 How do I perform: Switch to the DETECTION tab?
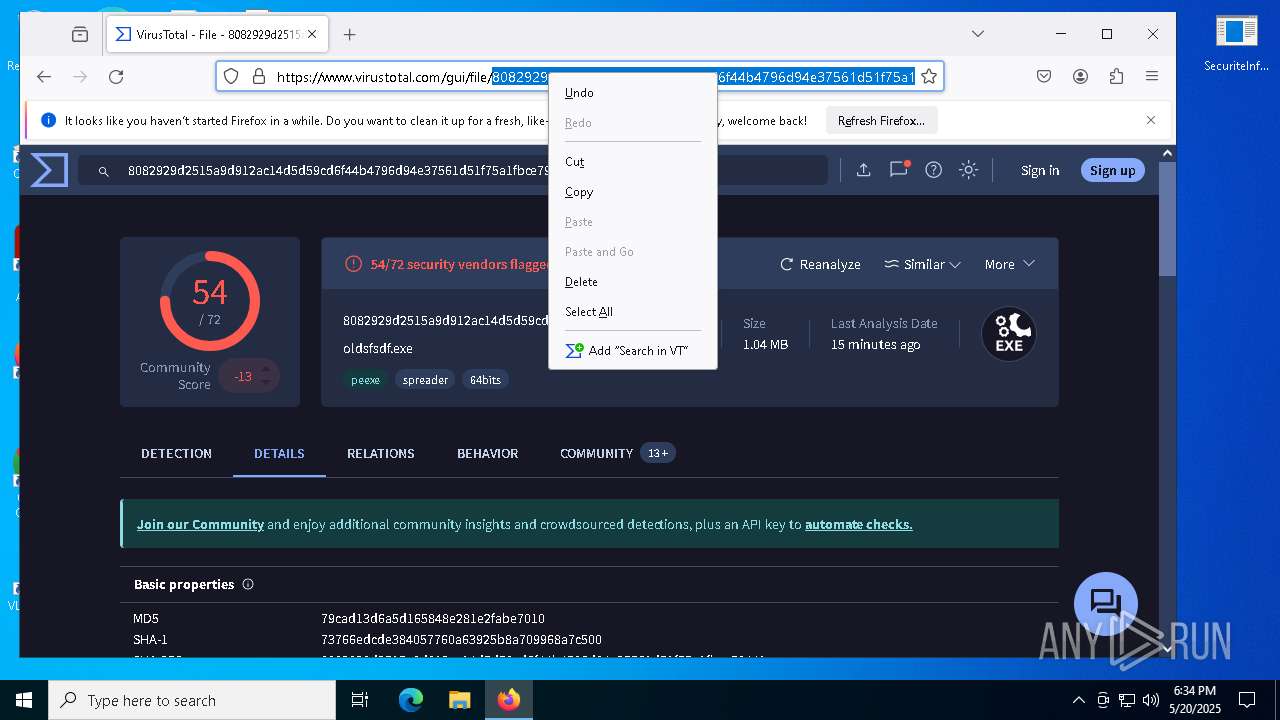click(176, 453)
